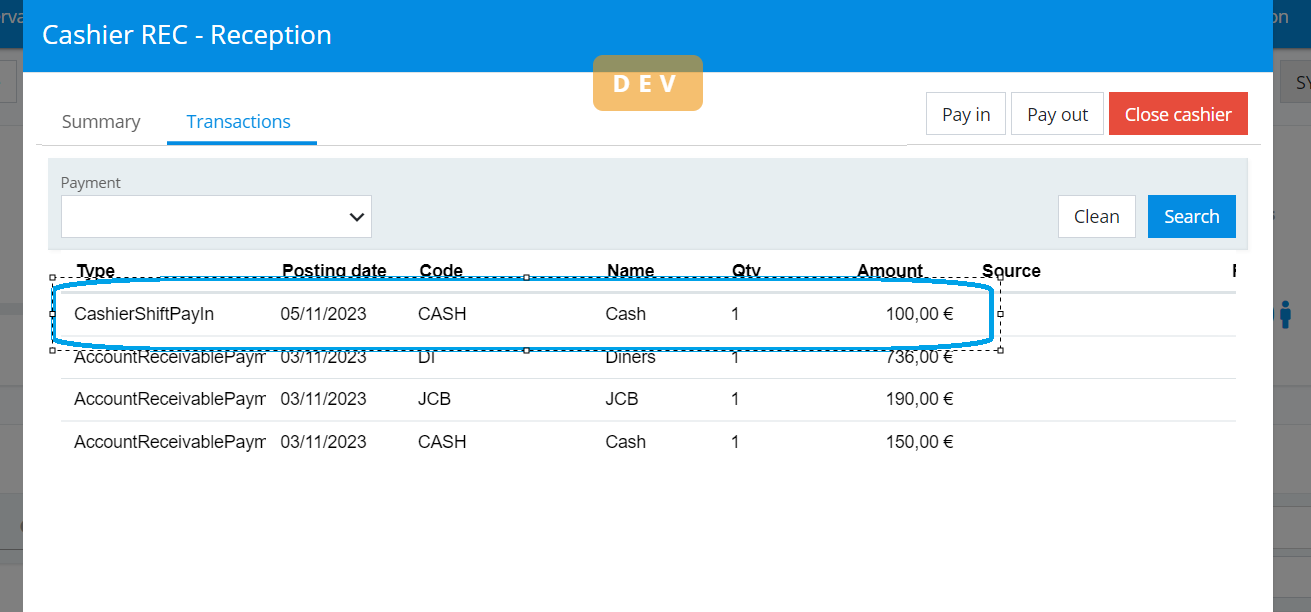Click the DEV environment badge
Viewport: 1311px width, 612px height.
coord(647,83)
